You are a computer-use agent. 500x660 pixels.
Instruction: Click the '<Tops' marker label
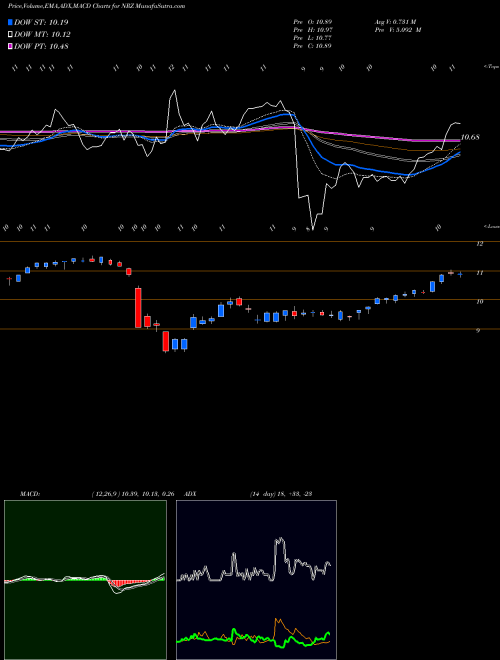tap(492, 67)
